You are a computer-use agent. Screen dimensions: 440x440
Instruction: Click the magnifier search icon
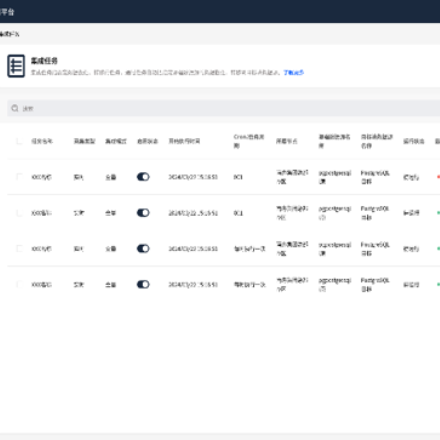(x=15, y=108)
